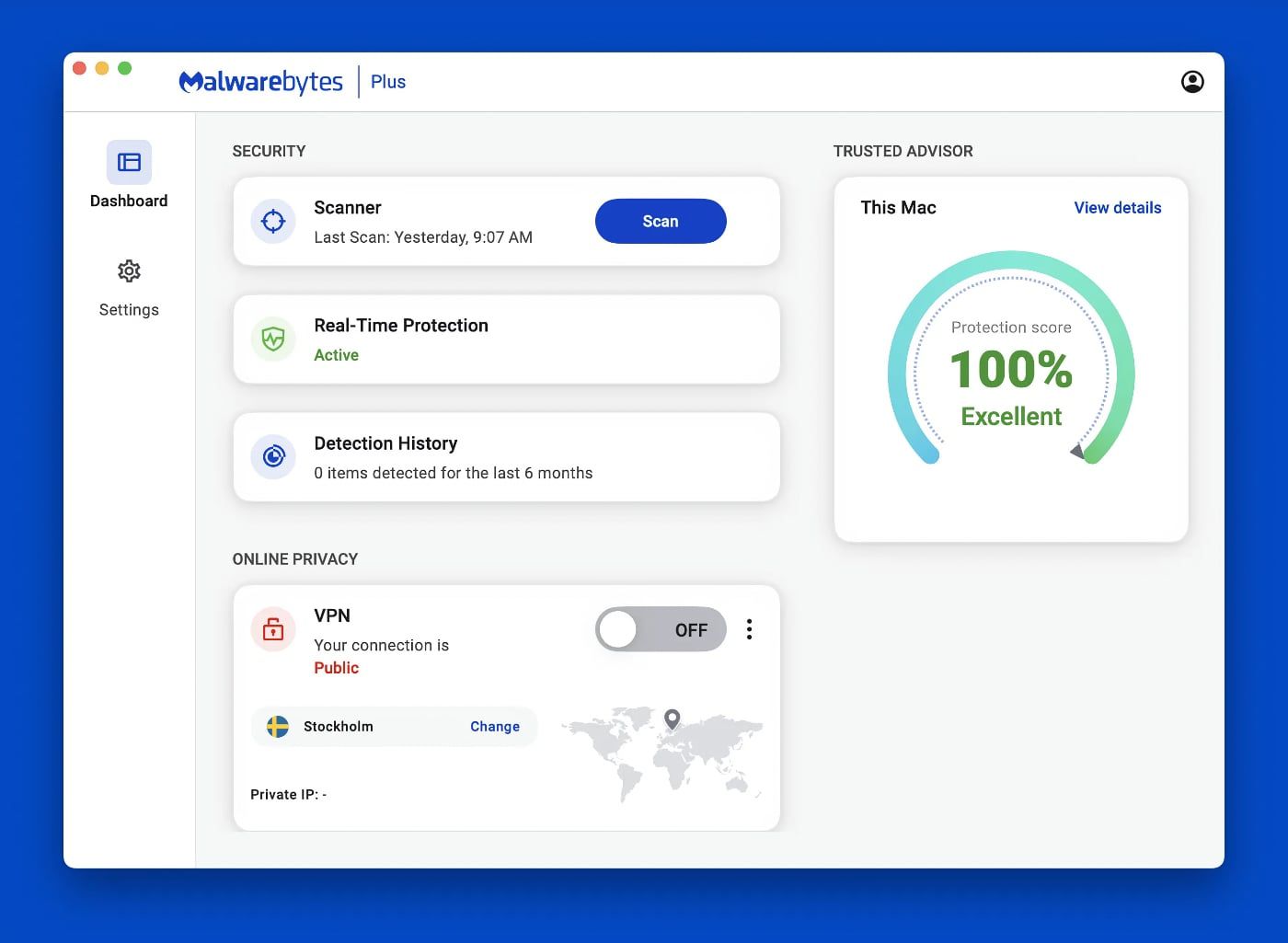1288x943 pixels.
Task: Start a scan with the Scan button
Action: [x=661, y=221]
